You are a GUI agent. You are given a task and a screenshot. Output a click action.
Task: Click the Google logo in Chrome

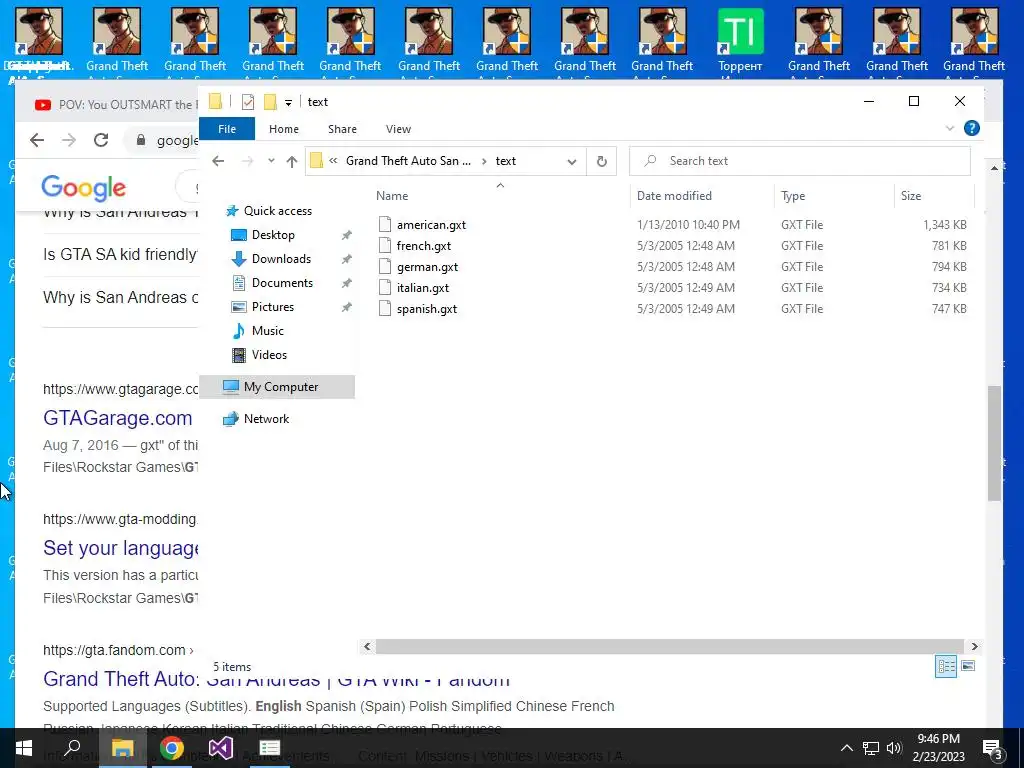83,188
